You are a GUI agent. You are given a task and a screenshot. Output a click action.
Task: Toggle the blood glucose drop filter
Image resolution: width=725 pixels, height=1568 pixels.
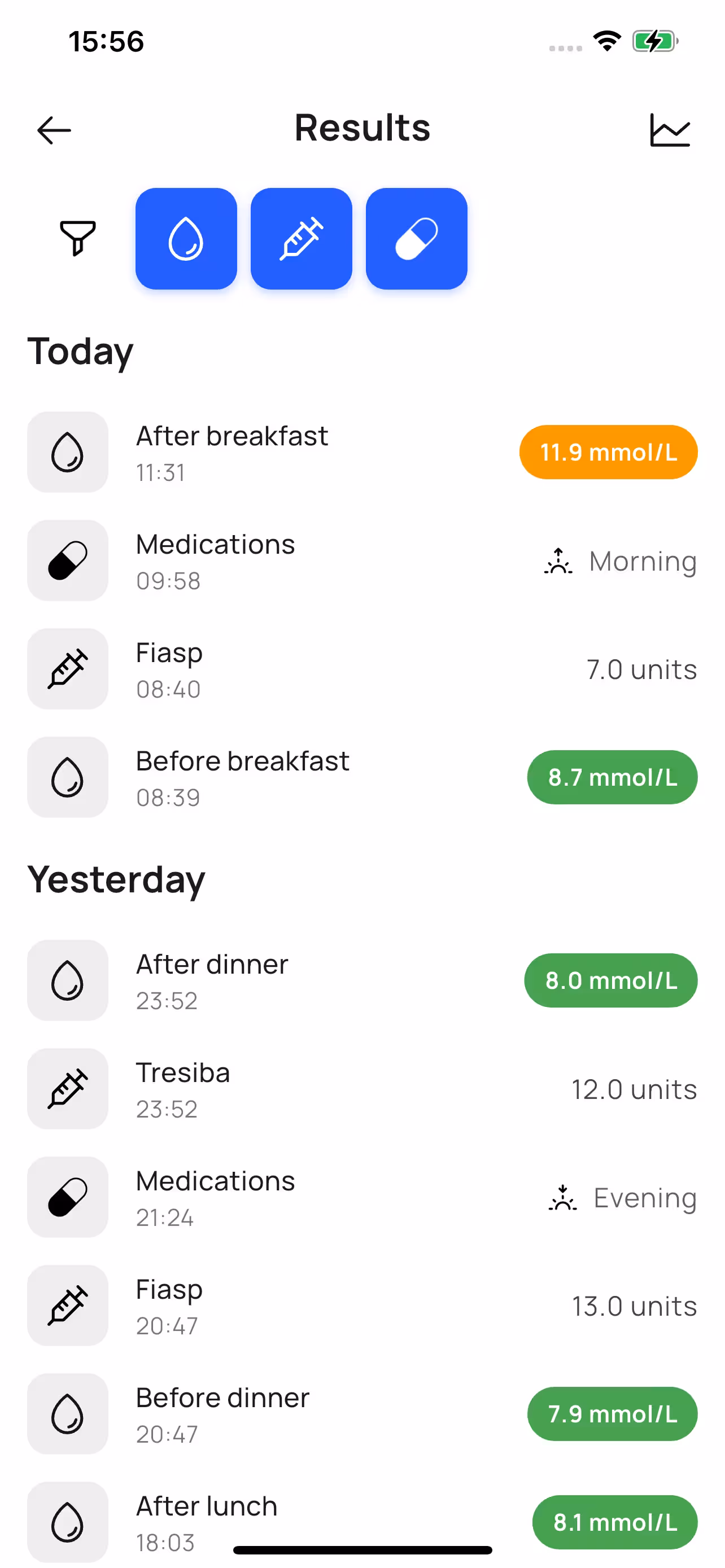pos(186,239)
